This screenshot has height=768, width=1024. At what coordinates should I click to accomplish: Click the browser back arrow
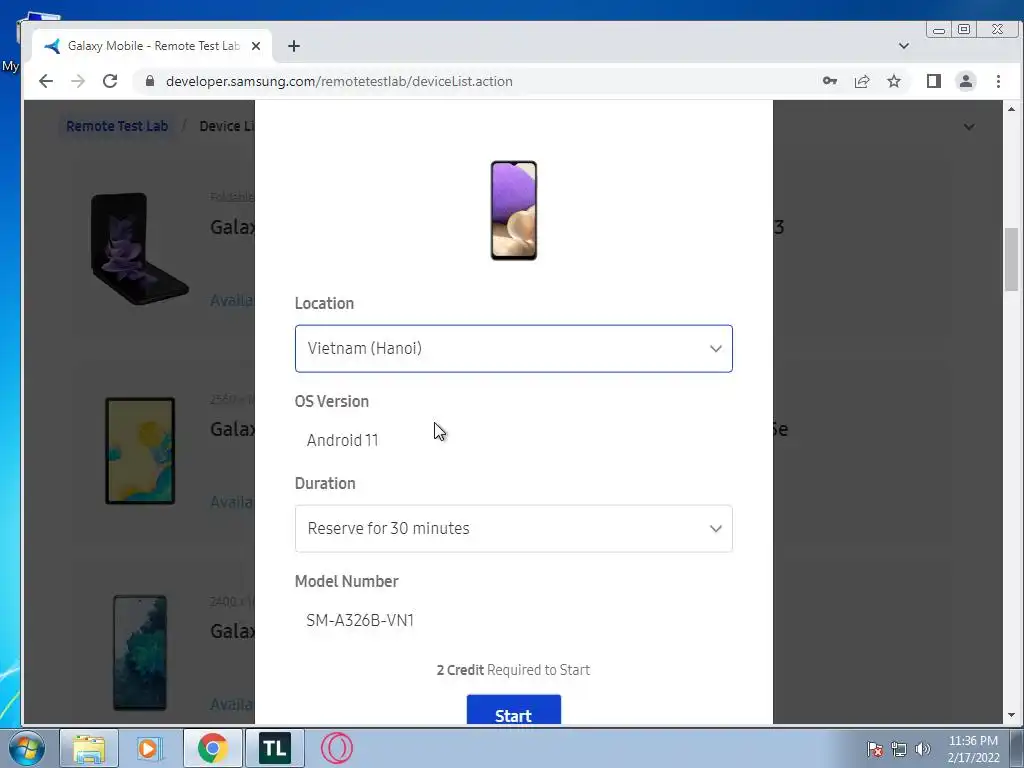[46, 81]
